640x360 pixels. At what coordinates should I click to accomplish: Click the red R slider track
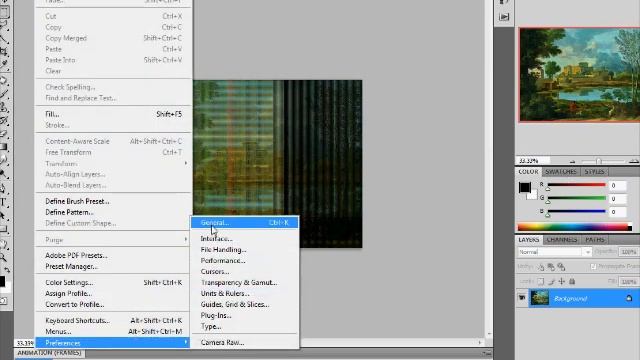(577, 185)
